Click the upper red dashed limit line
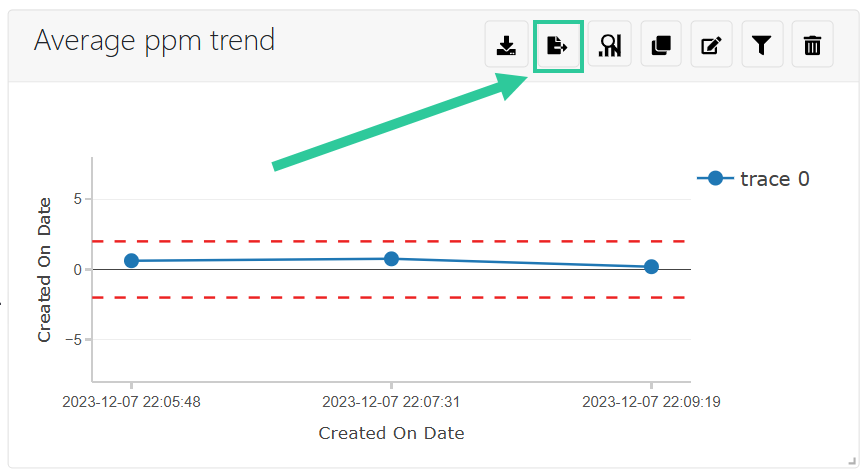The height and width of the screenshot is (473, 866). (x=392, y=241)
